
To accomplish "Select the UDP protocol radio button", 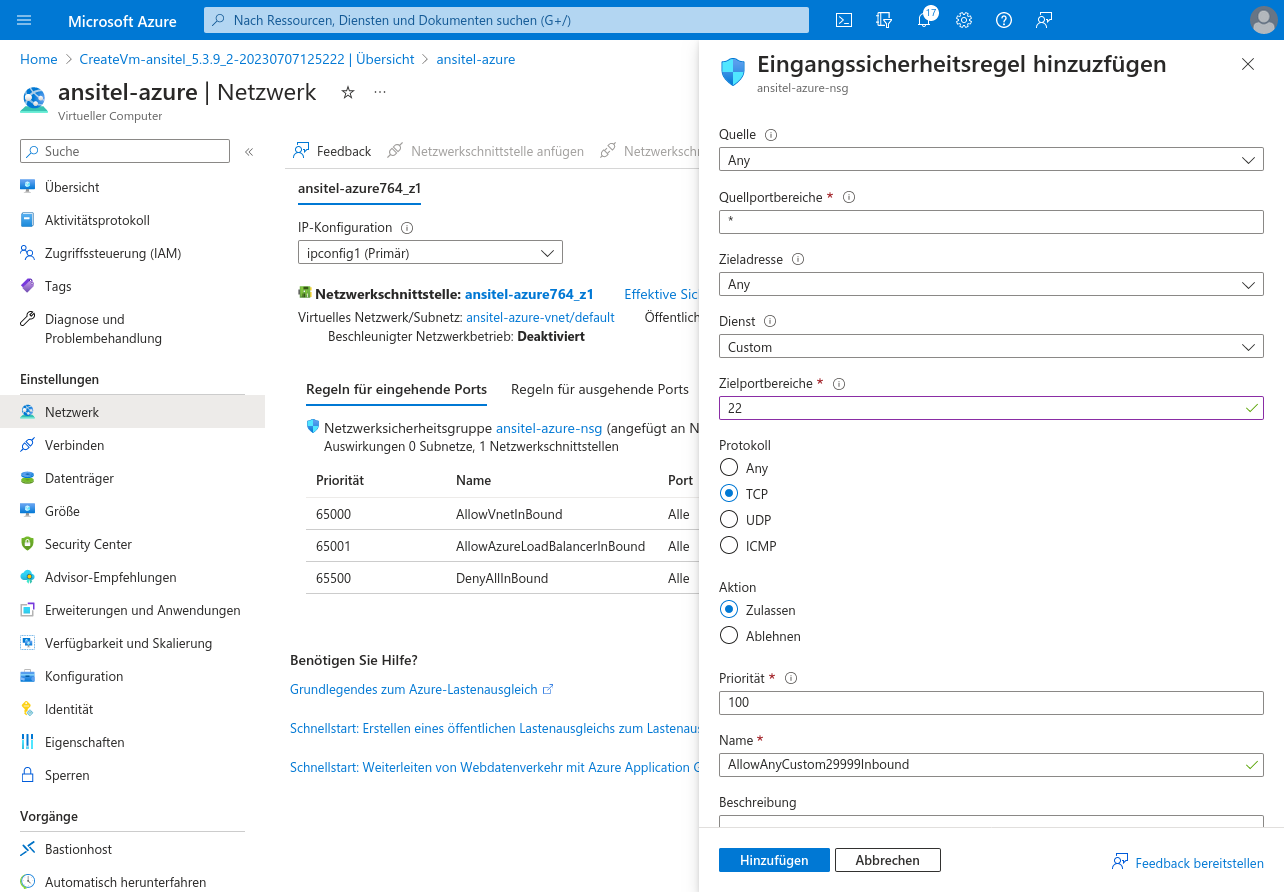I will click(x=729, y=520).
